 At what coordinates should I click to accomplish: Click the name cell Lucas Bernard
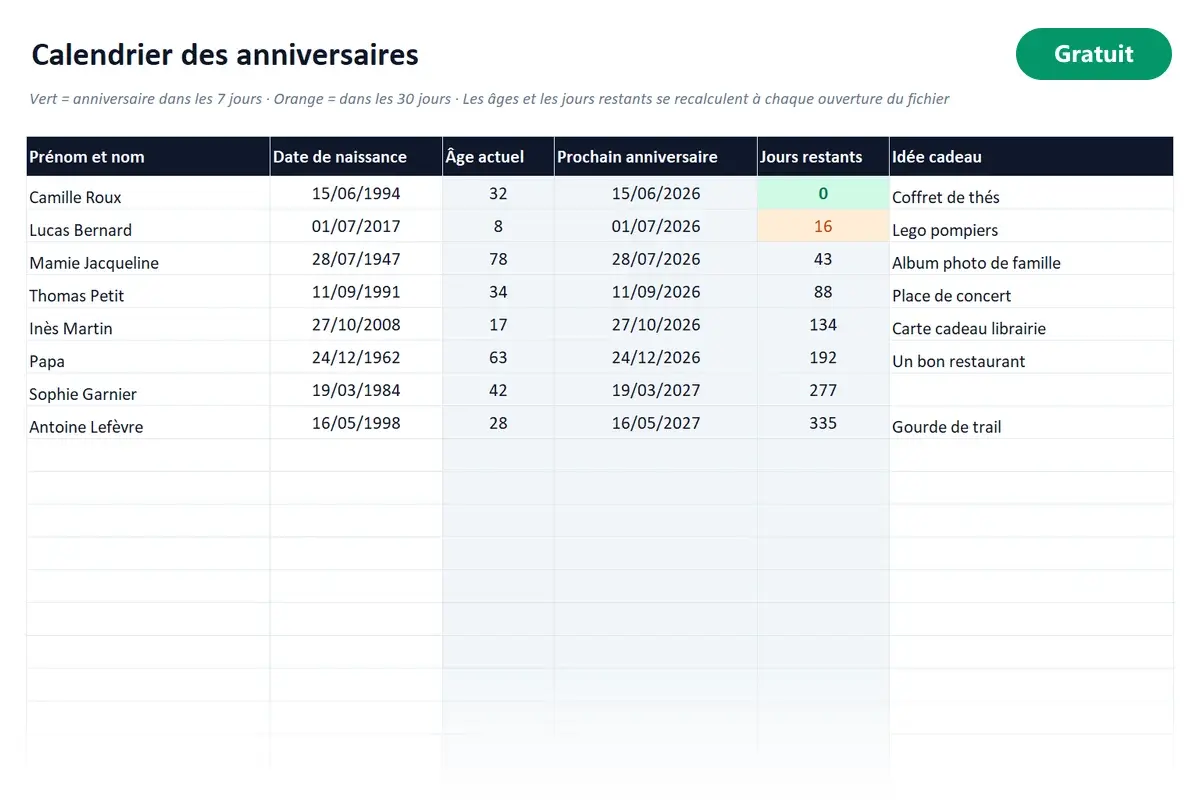(148, 227)
